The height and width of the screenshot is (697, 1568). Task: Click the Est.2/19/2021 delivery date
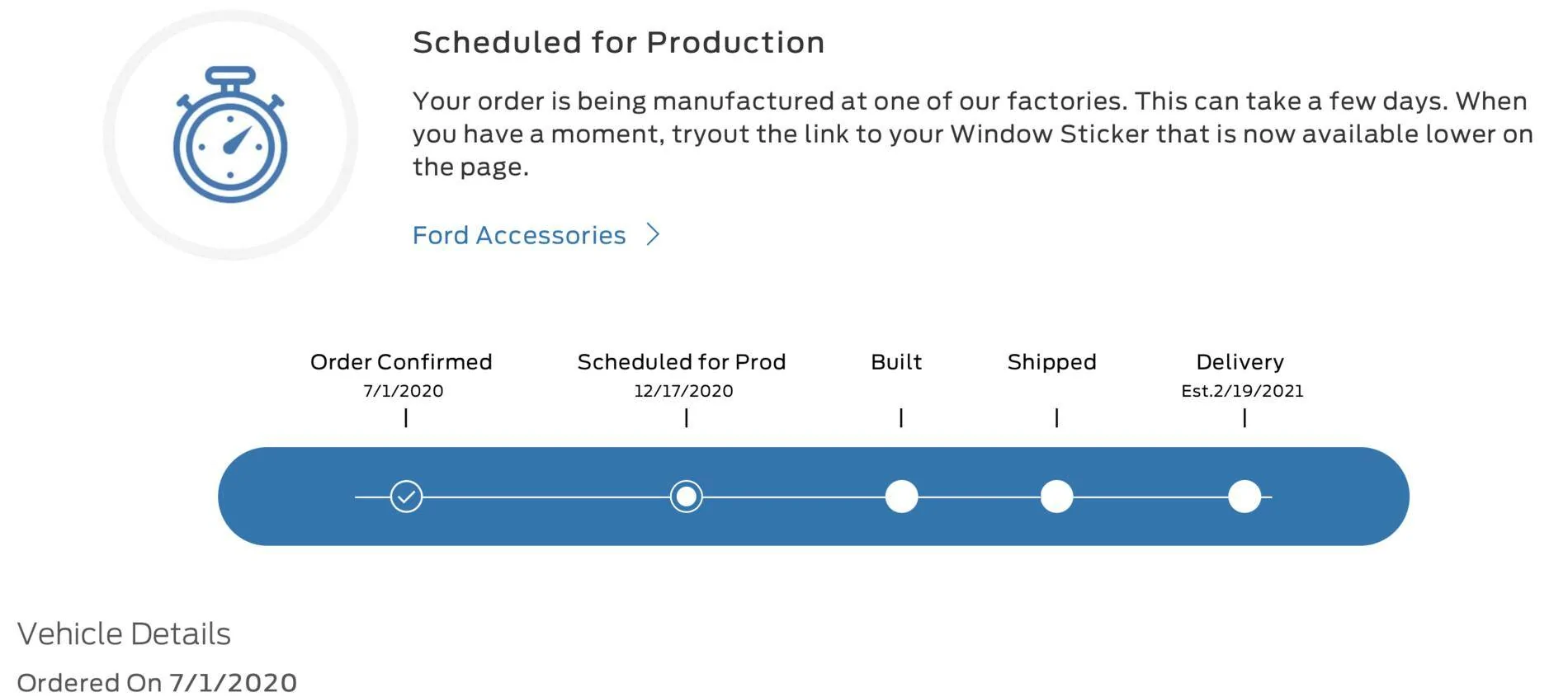1242,391
